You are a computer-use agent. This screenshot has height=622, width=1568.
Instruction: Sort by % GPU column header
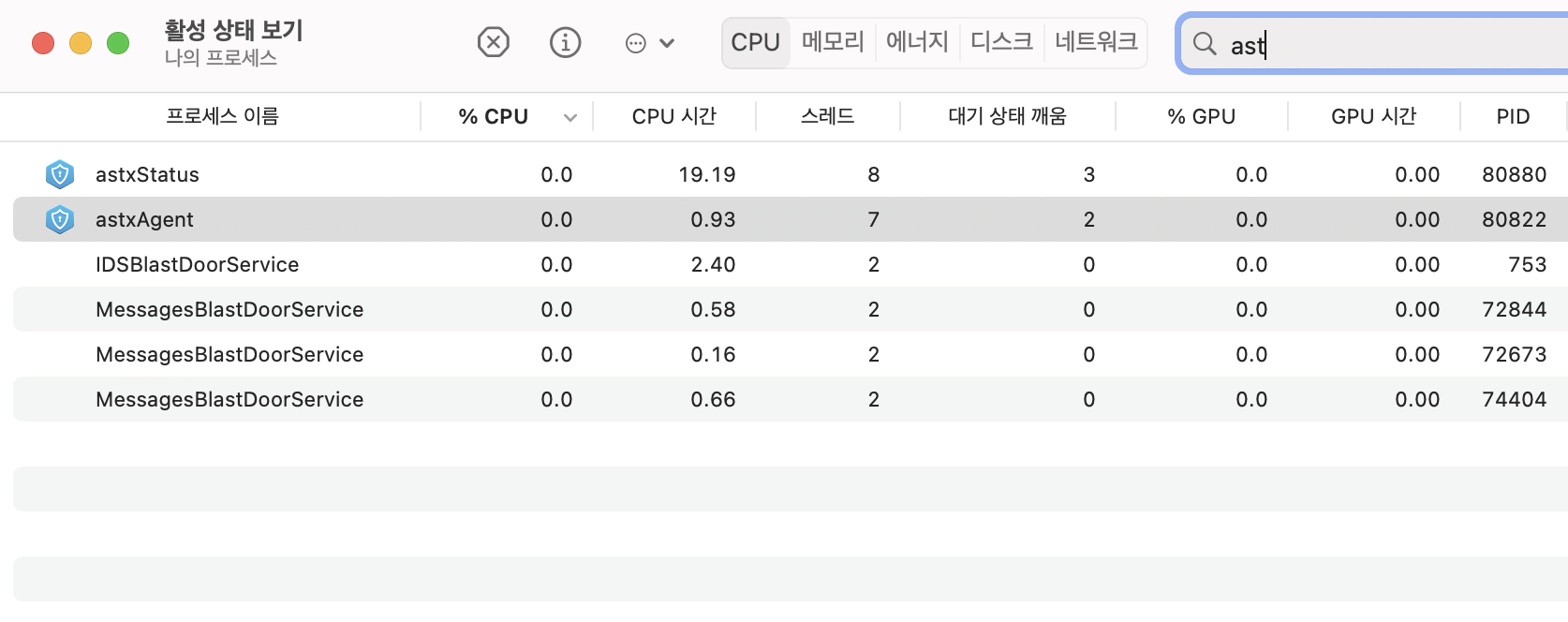point(1201,116)
